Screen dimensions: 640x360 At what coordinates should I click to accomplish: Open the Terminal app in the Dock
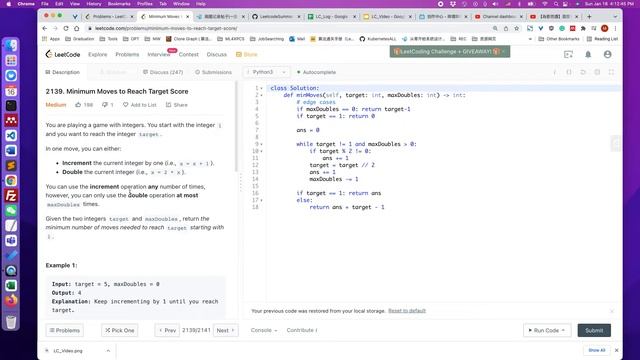(x=11, y=105)
